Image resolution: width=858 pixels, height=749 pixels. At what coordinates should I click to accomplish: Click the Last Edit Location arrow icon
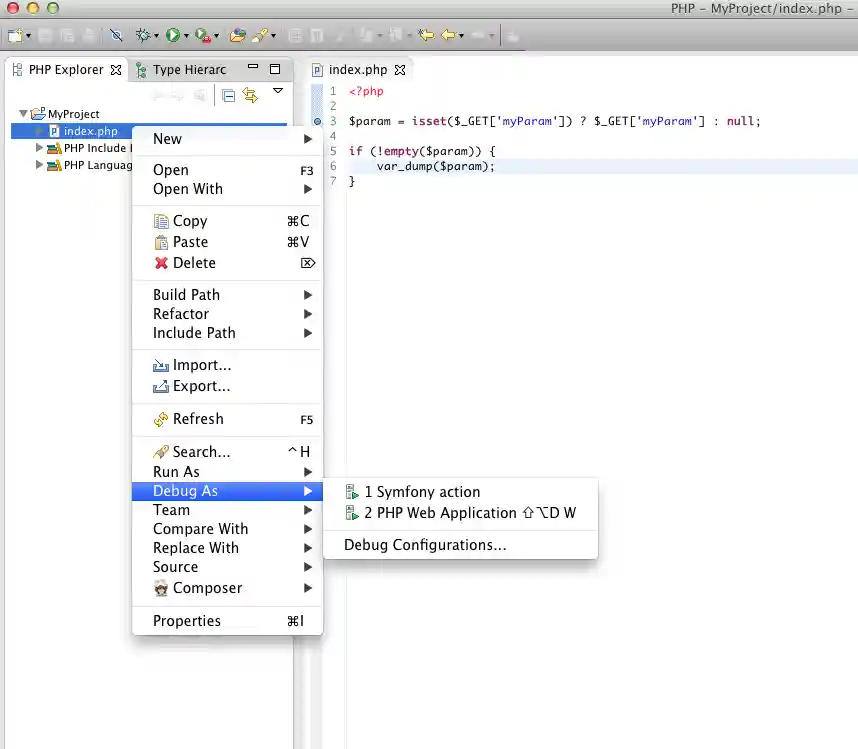(426, 35)
